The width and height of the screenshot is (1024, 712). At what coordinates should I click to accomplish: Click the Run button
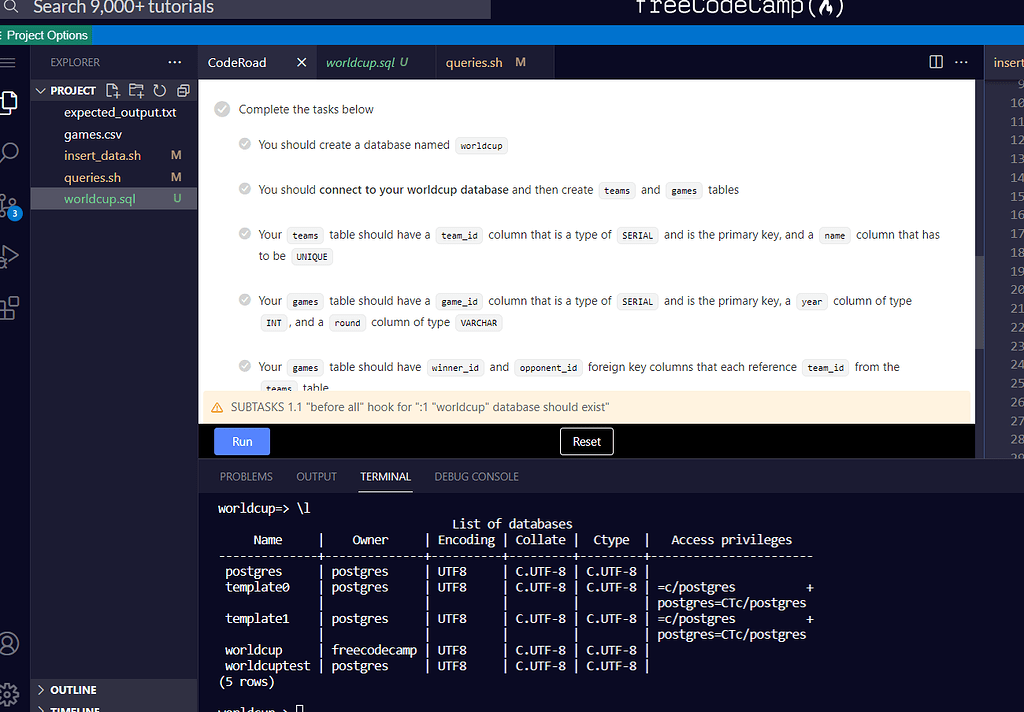tap(241, 441)
